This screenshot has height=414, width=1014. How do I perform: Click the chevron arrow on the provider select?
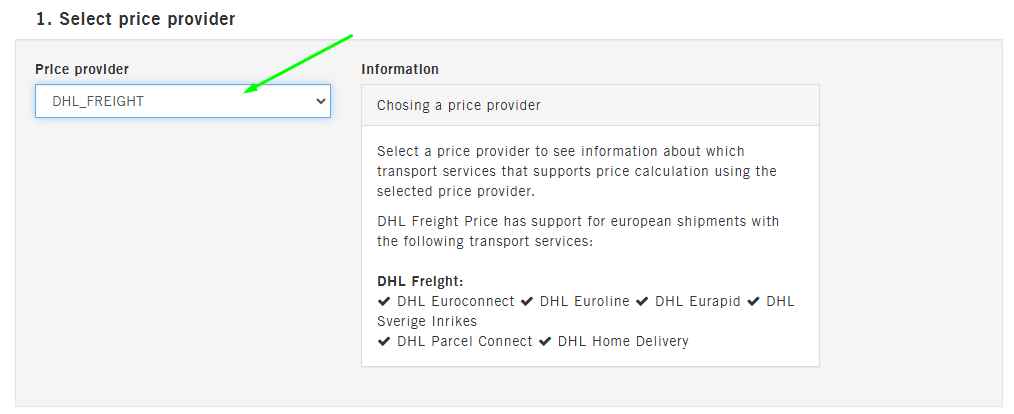(x=320, y=101)
